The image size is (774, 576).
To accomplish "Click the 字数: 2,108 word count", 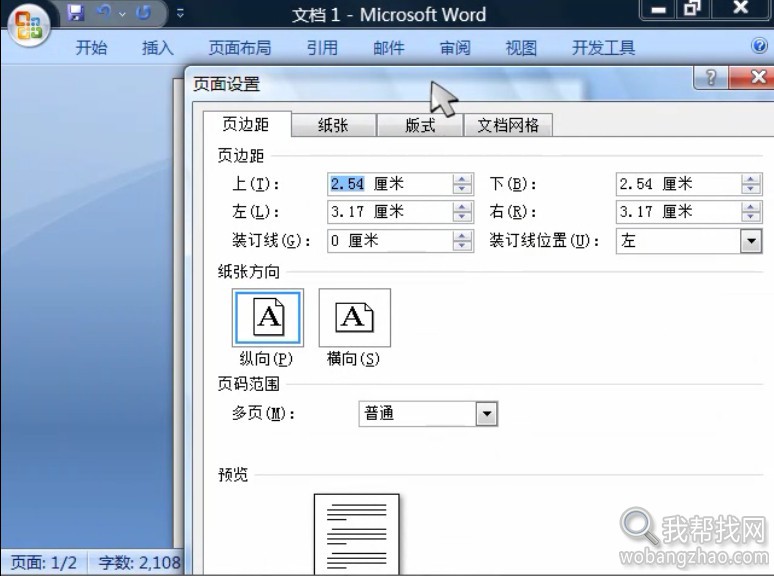I will tap(139, 563).
